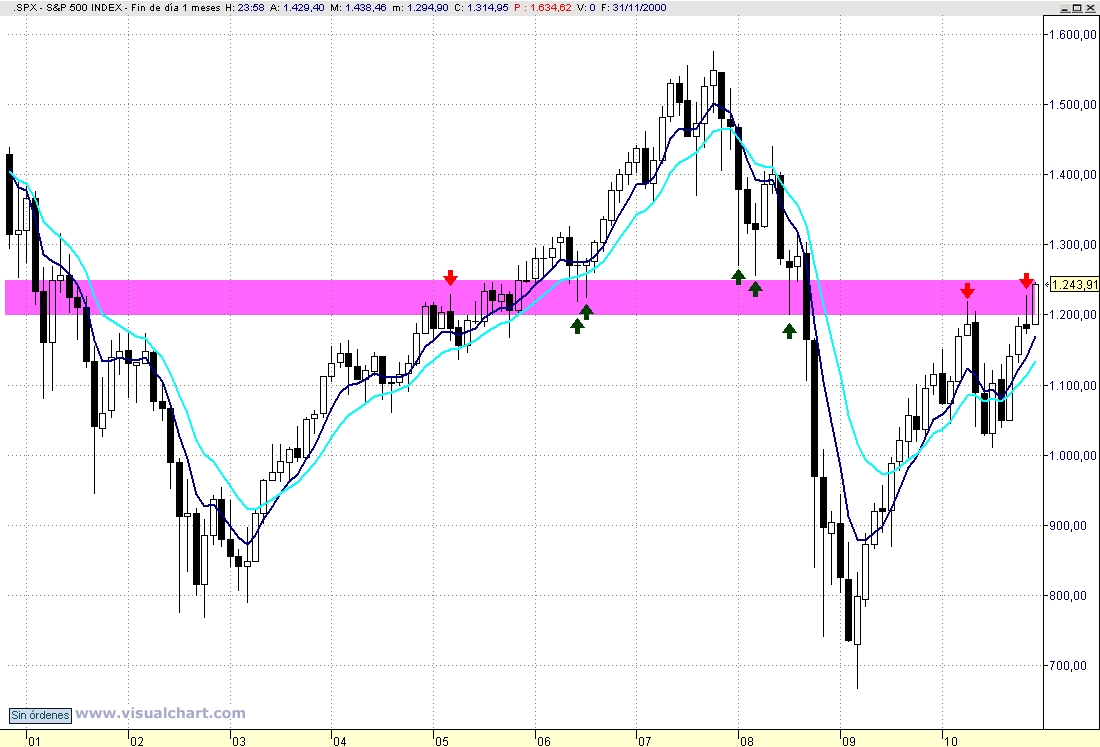Click the '06' year label on time axis
Screen dimensions: 1100x747
point(544,741)
